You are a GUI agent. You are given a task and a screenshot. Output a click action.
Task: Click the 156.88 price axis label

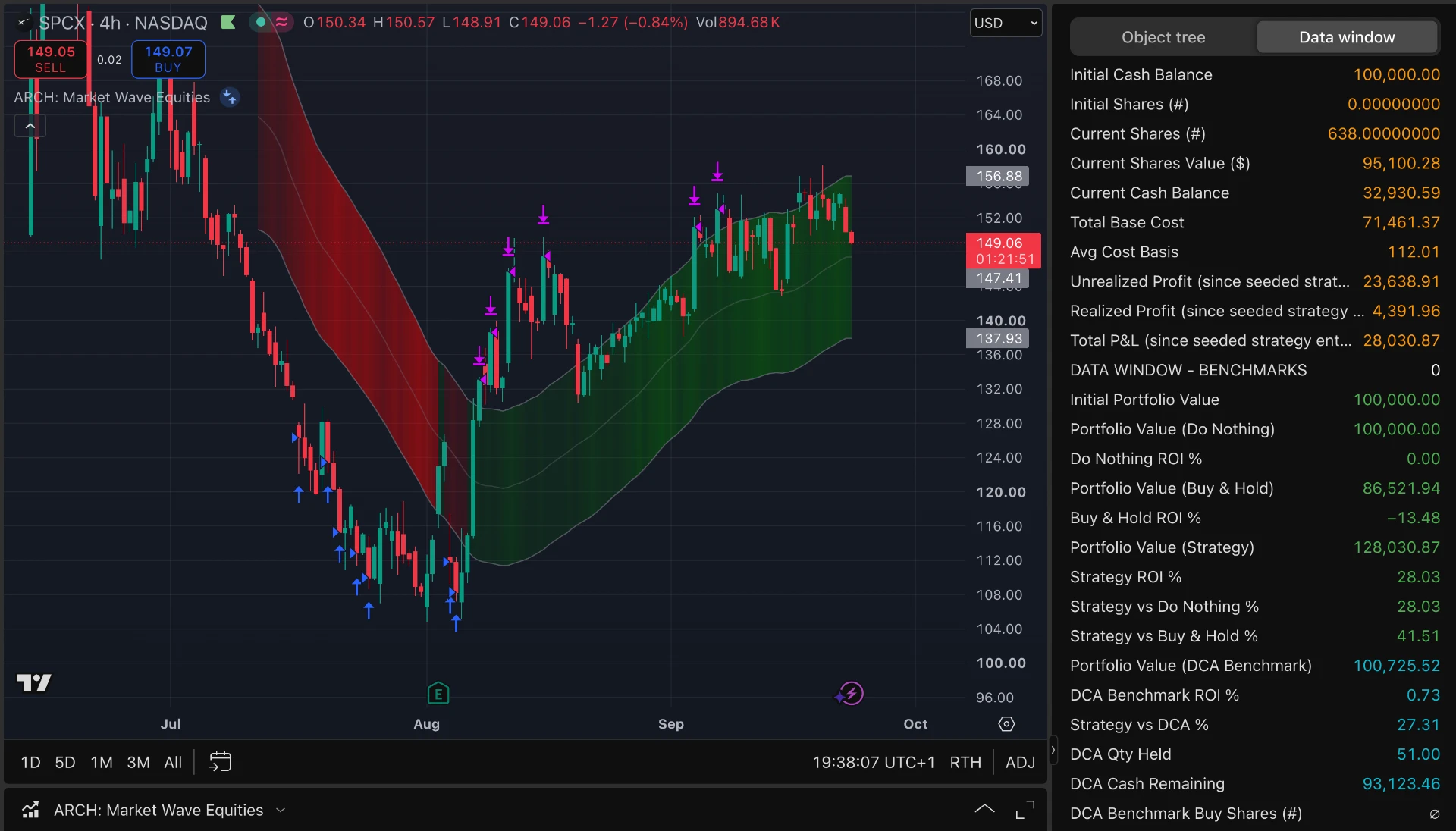click(x=997, y=176)
